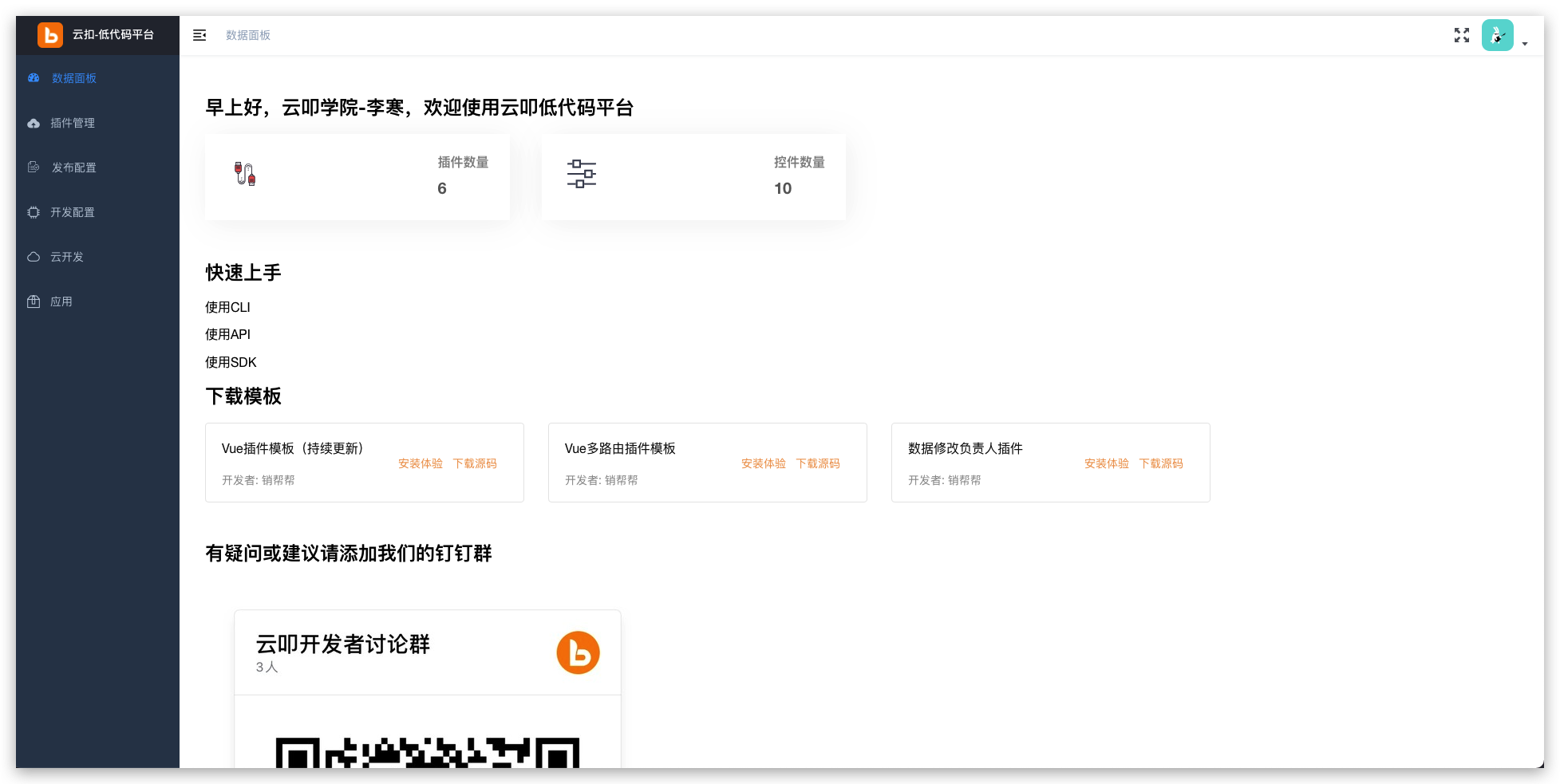Click the 应用 bag icon in the sidebar
This screenshot has width=1560, height=784.
(34, 301)
